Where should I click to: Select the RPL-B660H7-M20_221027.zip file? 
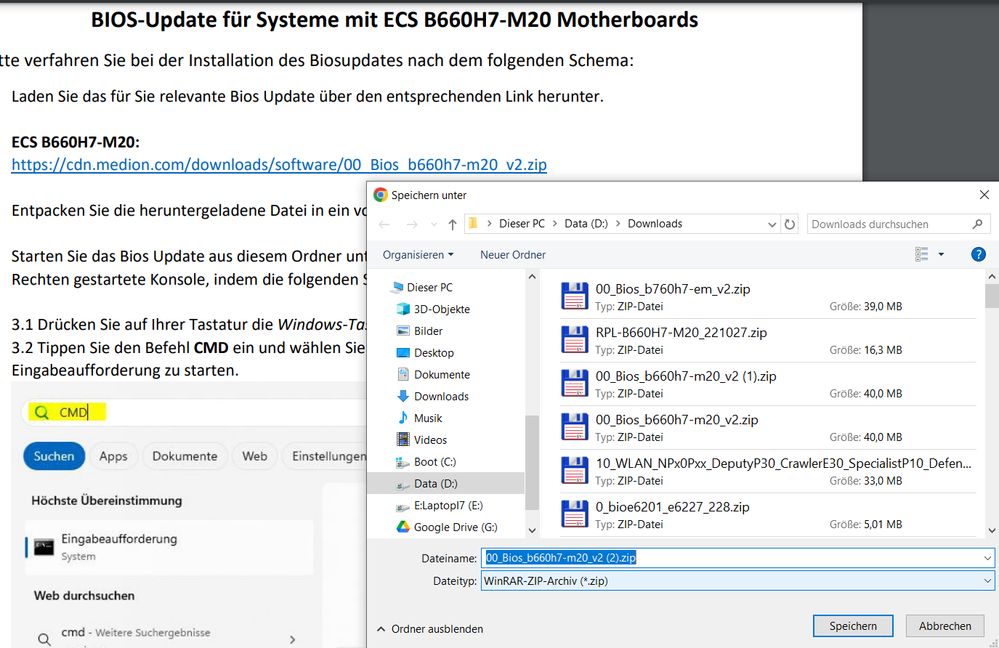[681, 333]
